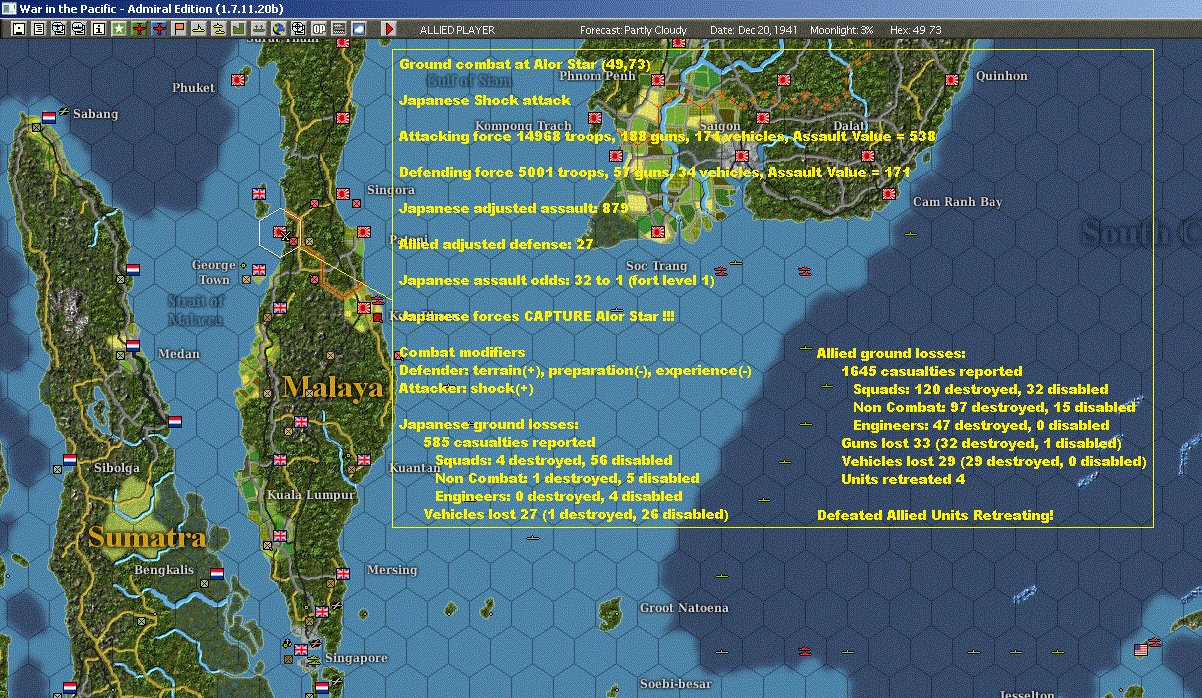Click 'Japanese forces CAPTURE Alor Star !!!' text
Viewport: 1202px width, 698px height.
[537, 316]
